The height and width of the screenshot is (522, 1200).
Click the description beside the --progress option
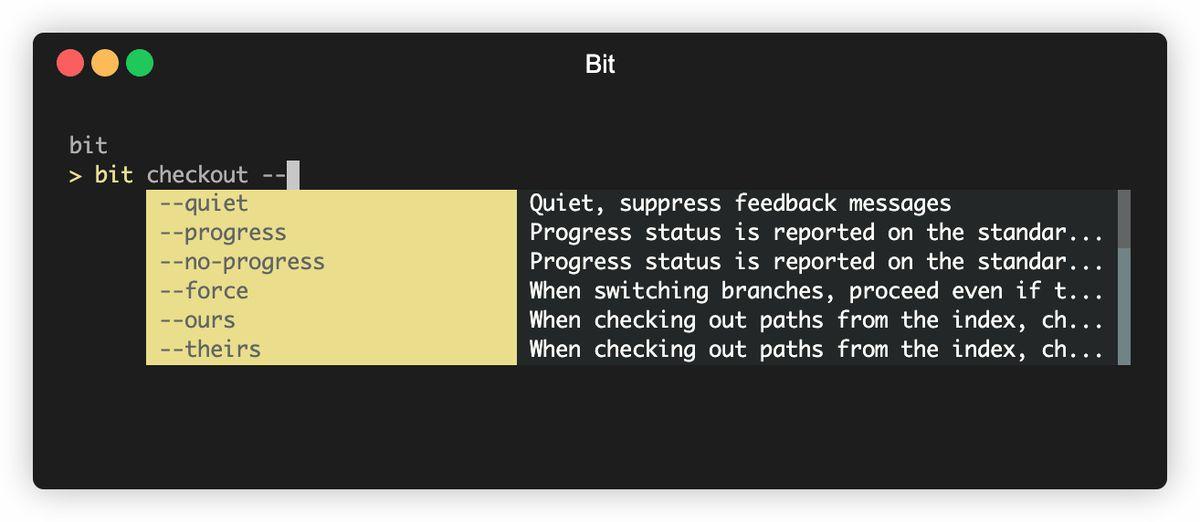815,233
